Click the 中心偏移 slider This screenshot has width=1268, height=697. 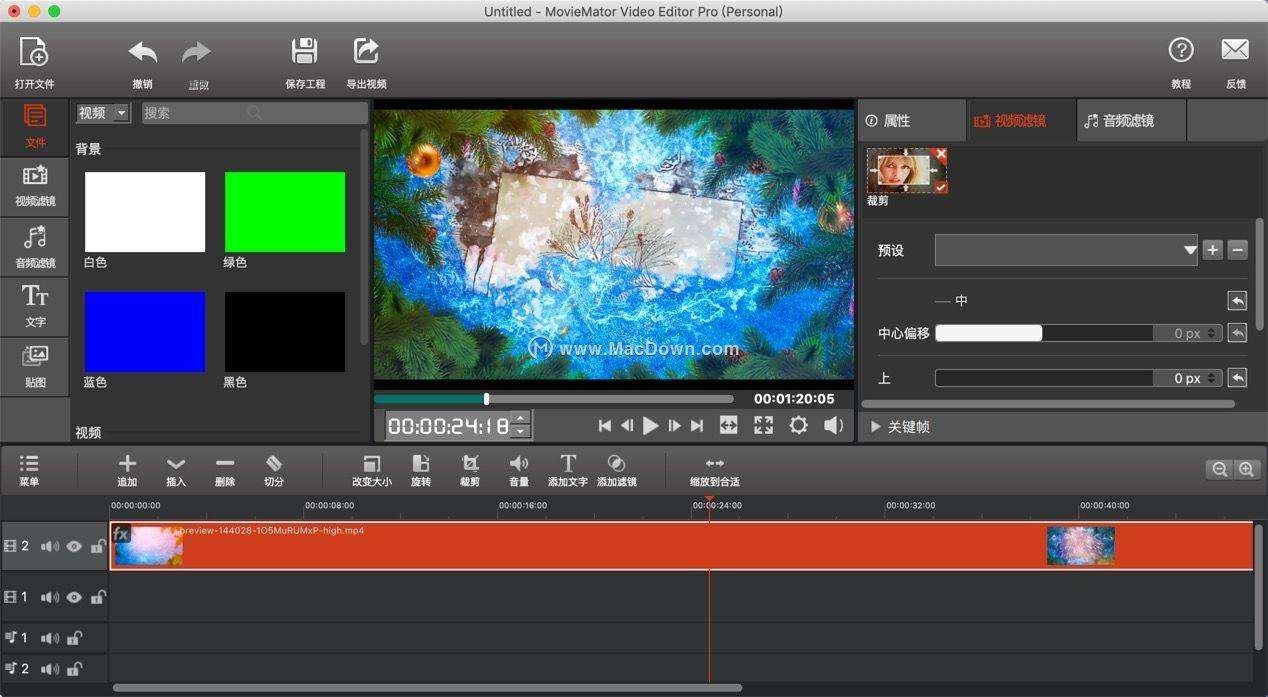pos(1044,333)
